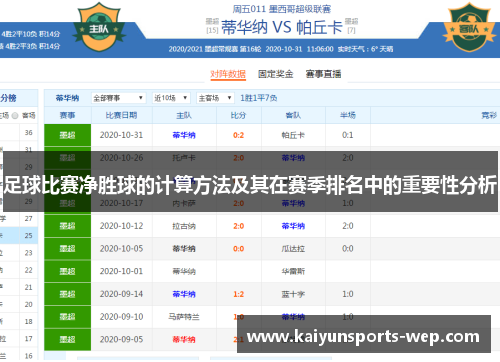The height and width of the screenshot is (362, 500).
Task: Click the date 2020-10-01 in the table
Action: pyautogui.click(x=121, y=271)
